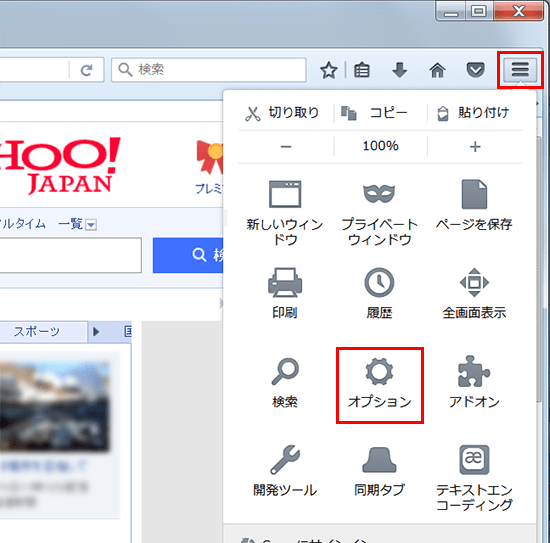Click the Yahoo search text box
The height and width of the screenshot is (543, 550).
tap(70, 255)
